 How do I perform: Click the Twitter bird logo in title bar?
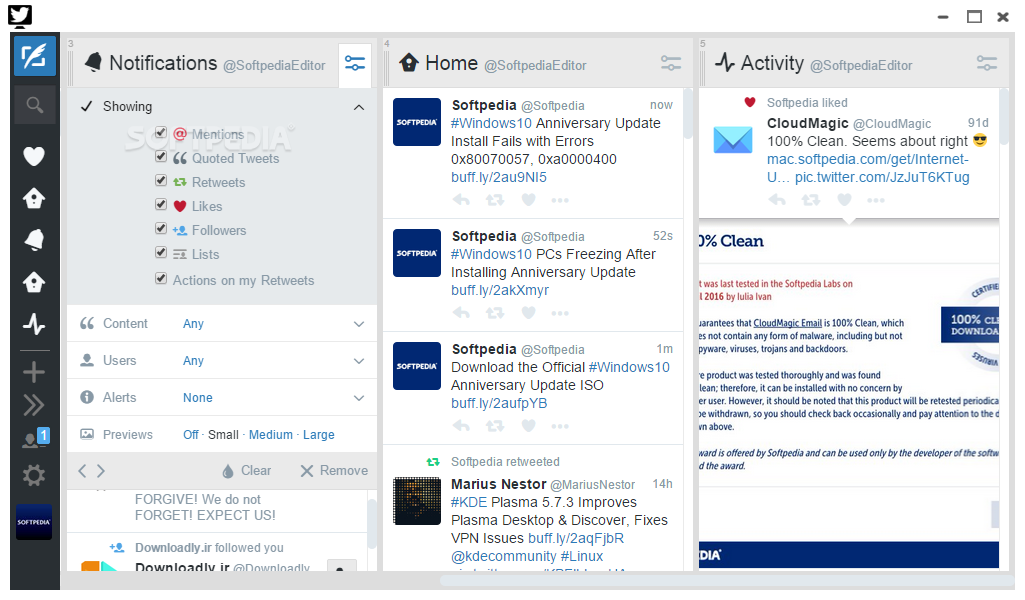tap(20, 16)
